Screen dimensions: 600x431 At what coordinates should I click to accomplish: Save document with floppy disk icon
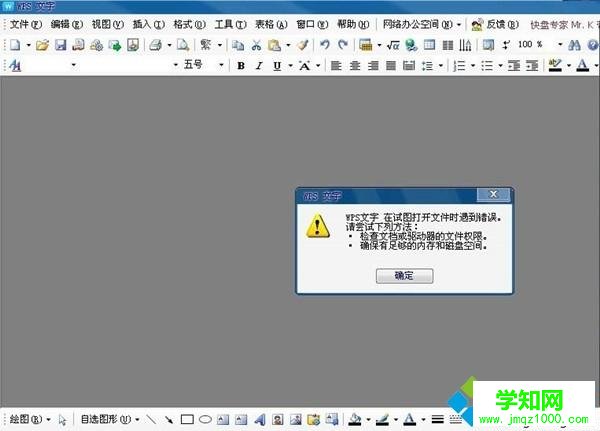(60, 45)
